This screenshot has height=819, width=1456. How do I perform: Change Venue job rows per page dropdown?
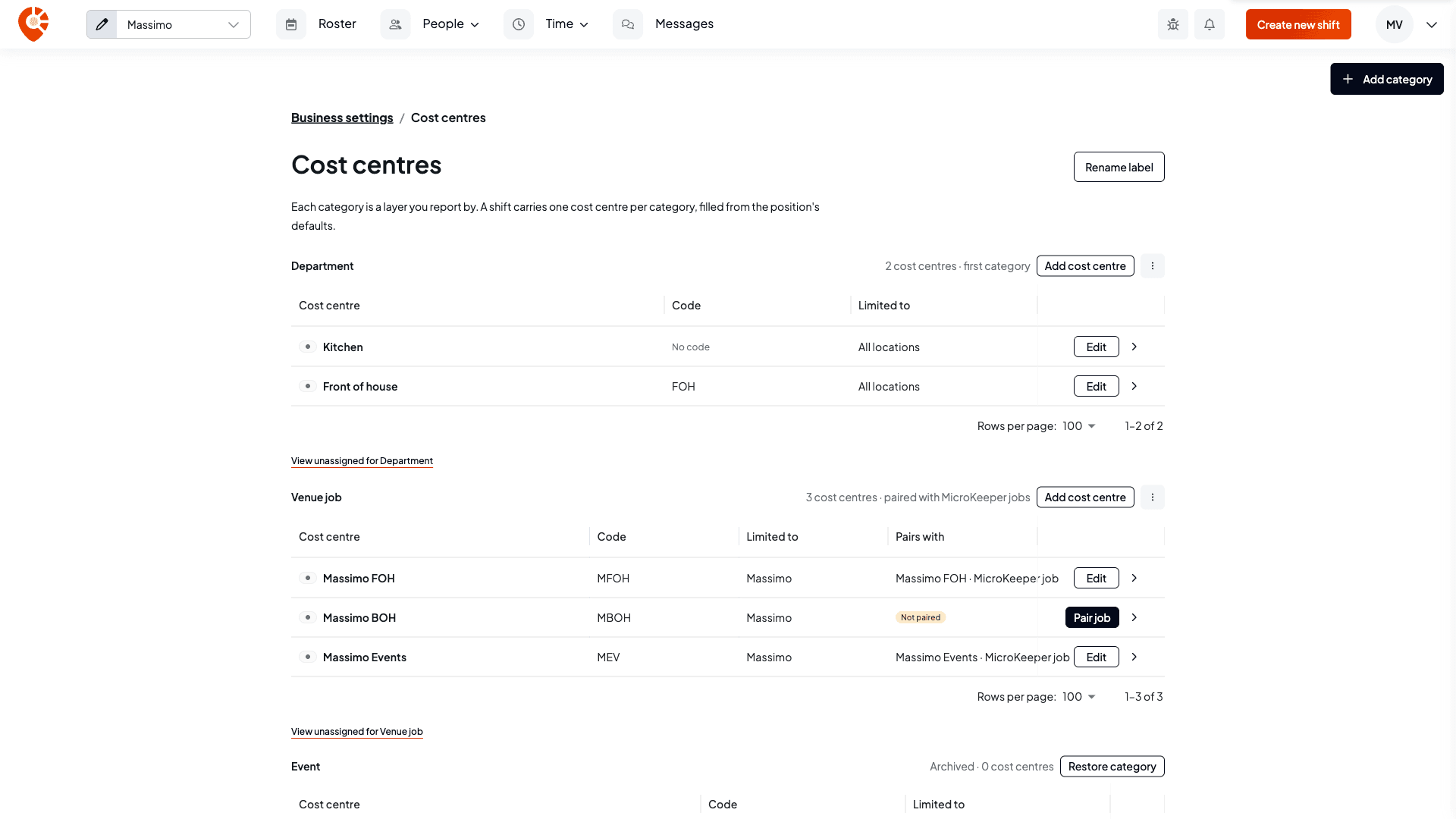tap(1079, 697)
